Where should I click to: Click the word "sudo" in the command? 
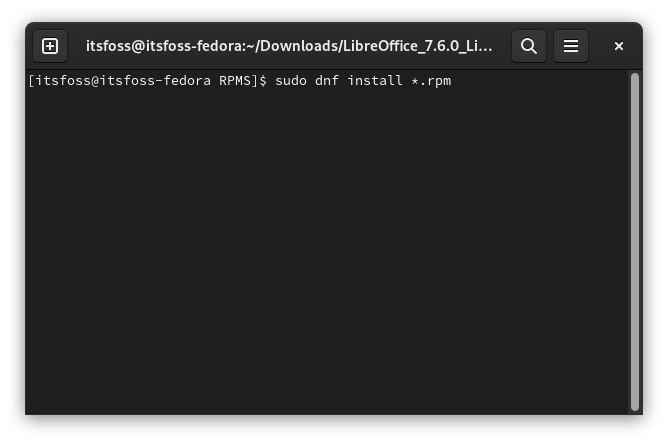click(287, 80)
